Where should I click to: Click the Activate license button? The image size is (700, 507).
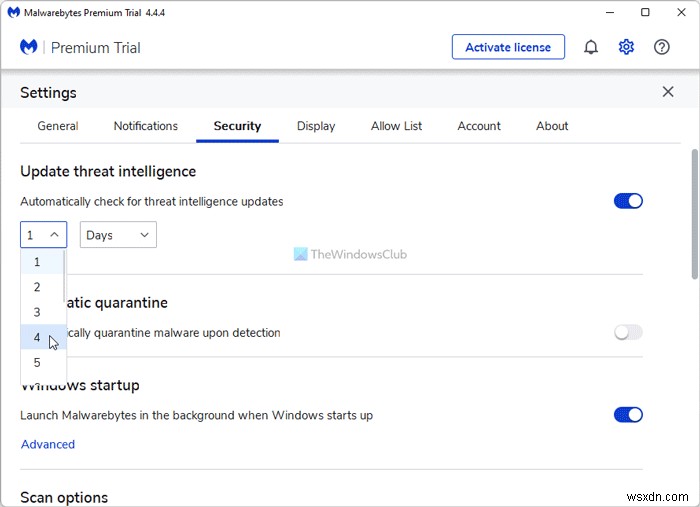point(508,47)
